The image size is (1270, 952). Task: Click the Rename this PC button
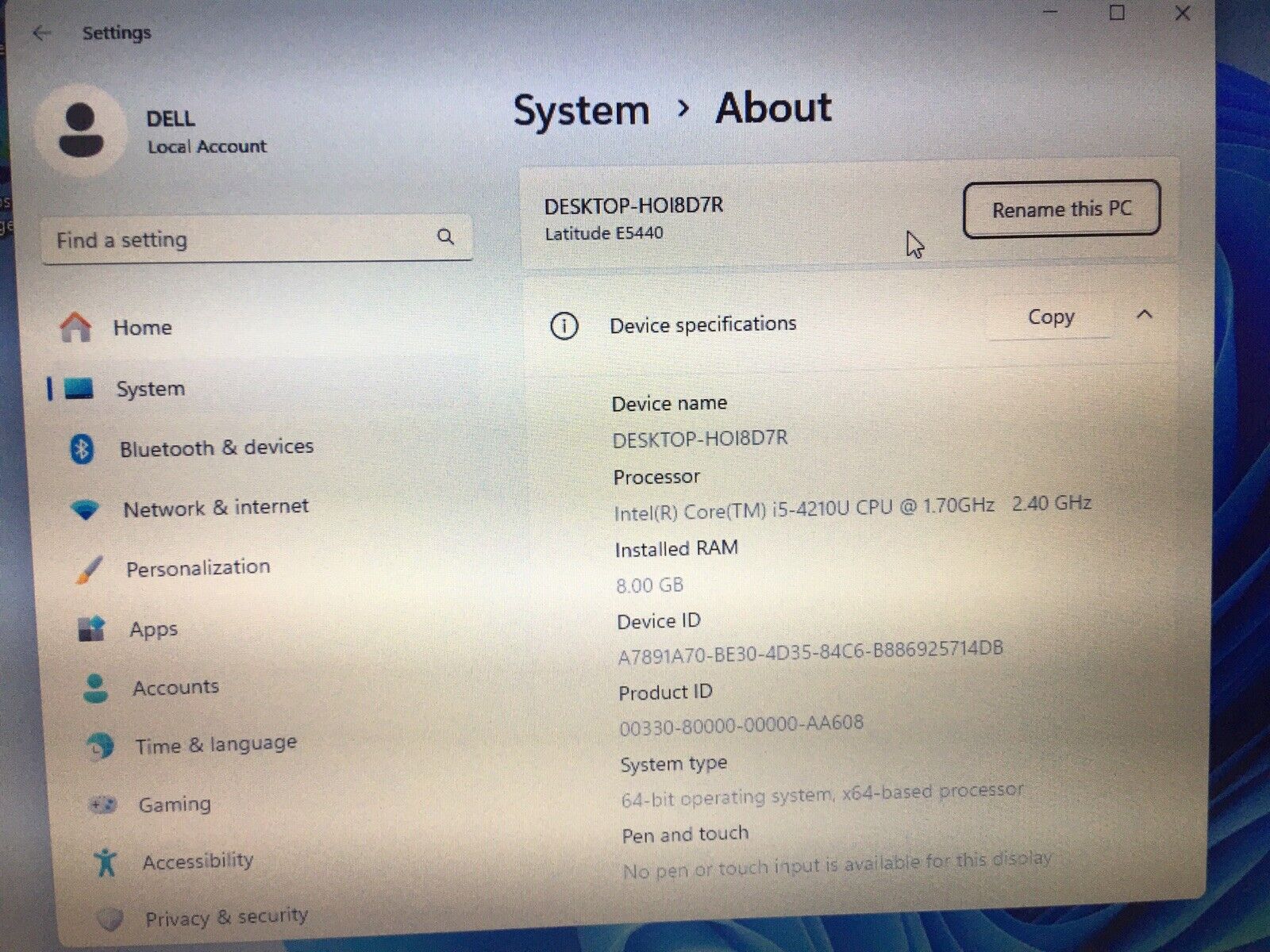tap(1061, 209)
